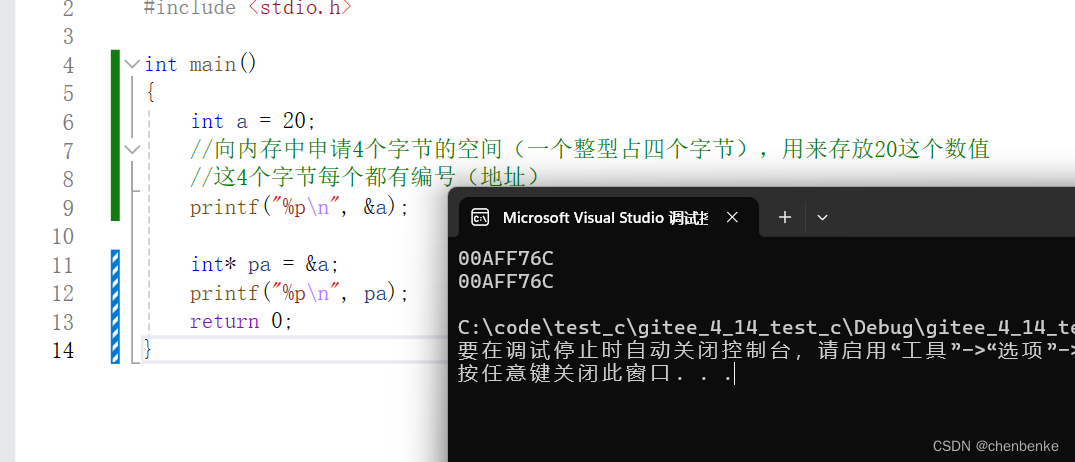Click the '#include <stdio.h>' line
Screen dimensions: 1075x462
(247, 8)
